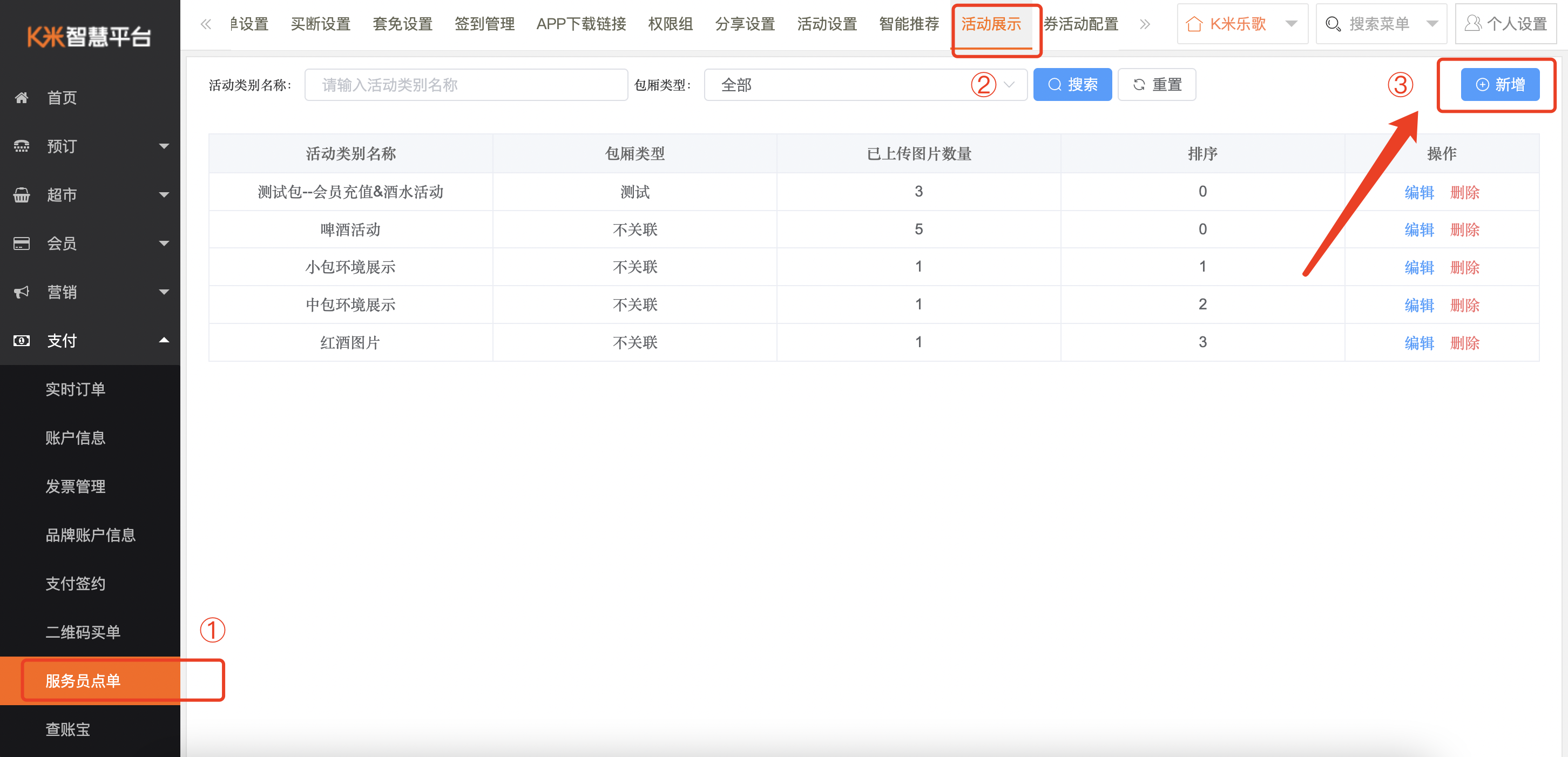Click the 营销 megaphone icon
Screen dimensions: 1568x757
(x=22, y=292)
